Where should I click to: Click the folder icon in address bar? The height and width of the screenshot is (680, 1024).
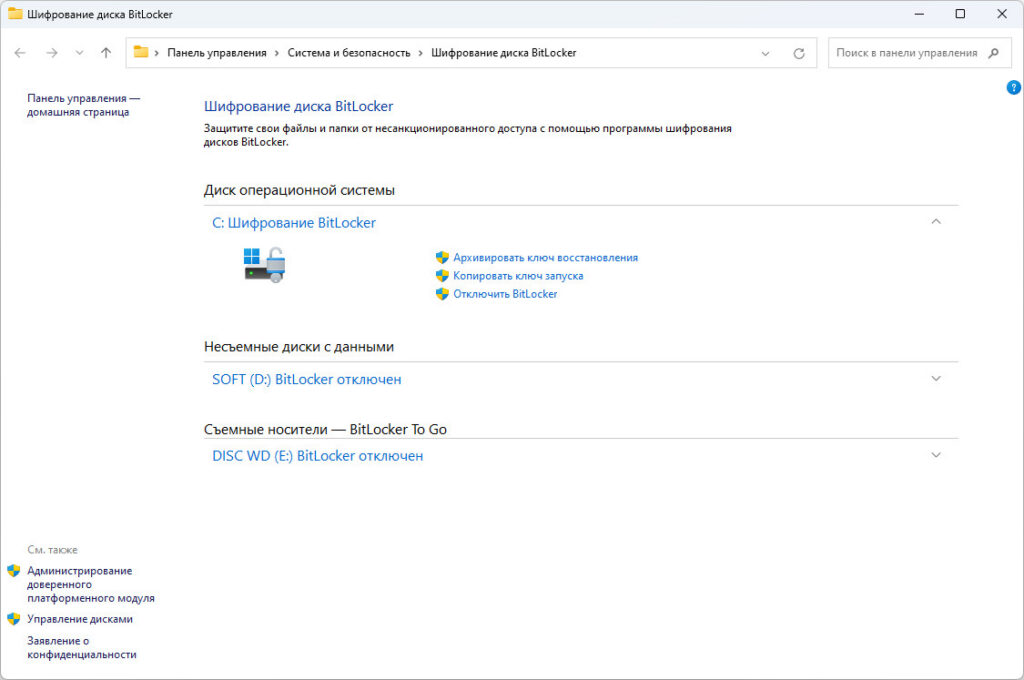pyautogui.click(x=140, y=52)
